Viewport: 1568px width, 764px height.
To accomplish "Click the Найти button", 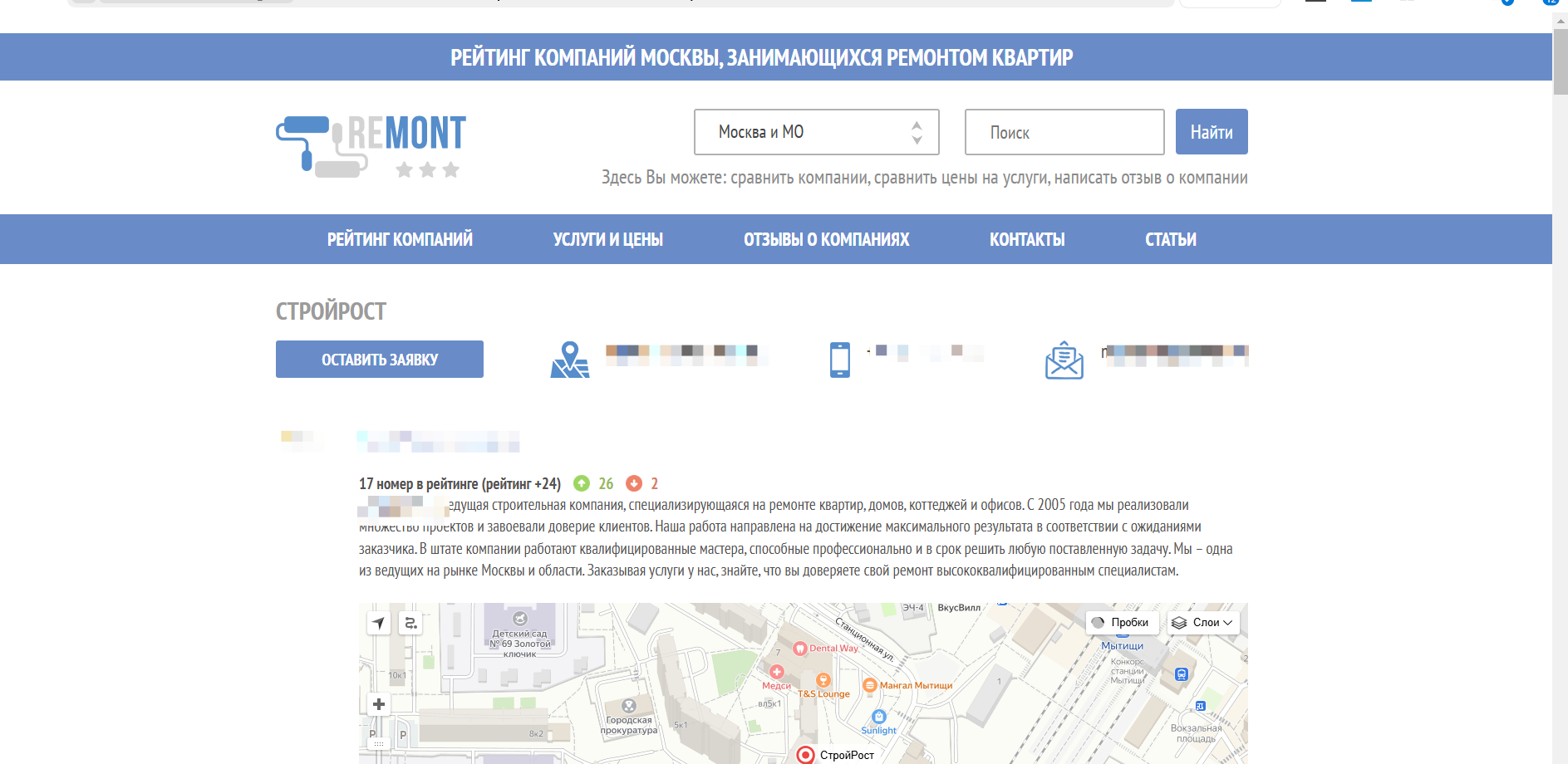I will click(x=1212, y=132).
